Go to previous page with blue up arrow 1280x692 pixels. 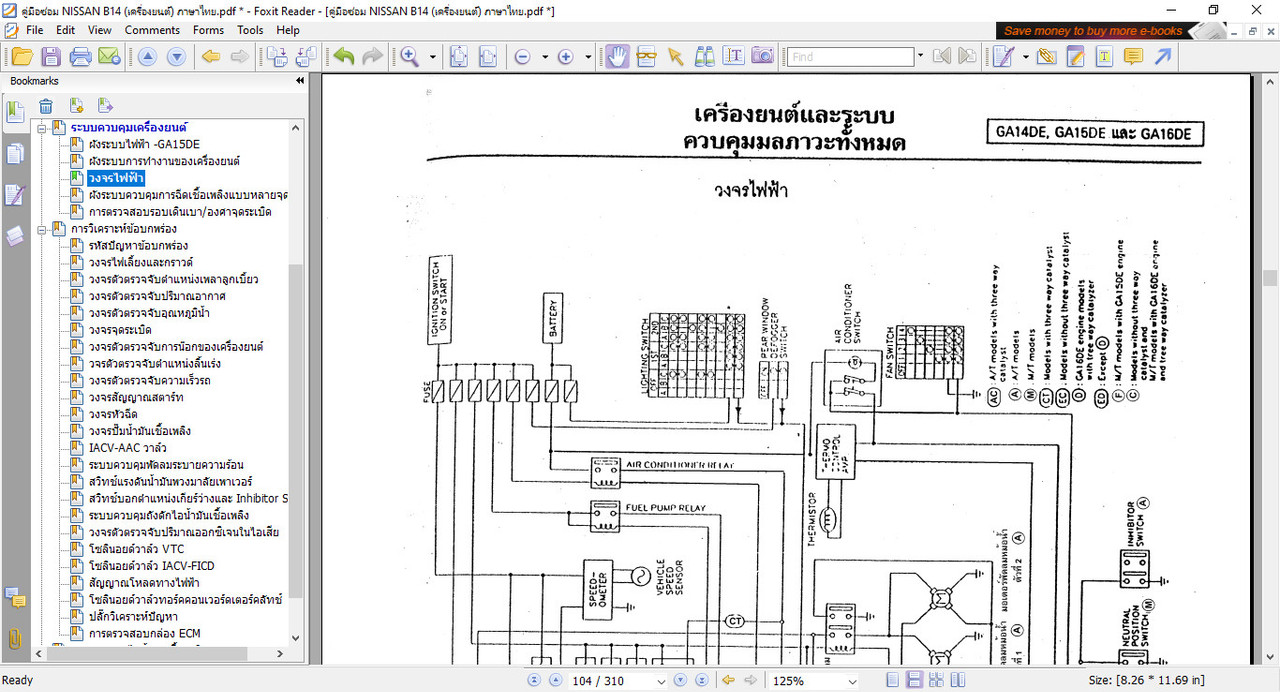(147, 57)
